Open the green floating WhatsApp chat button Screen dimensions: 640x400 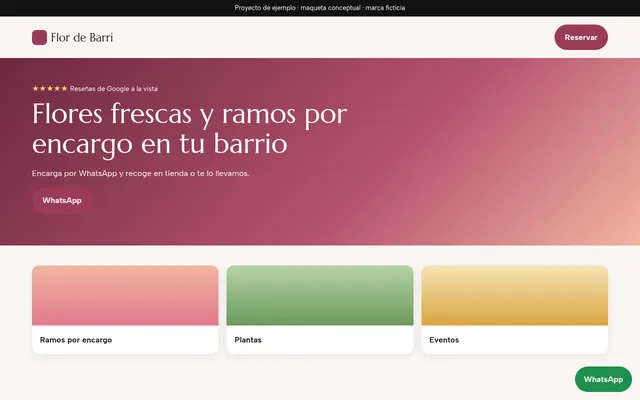[603, 379]
